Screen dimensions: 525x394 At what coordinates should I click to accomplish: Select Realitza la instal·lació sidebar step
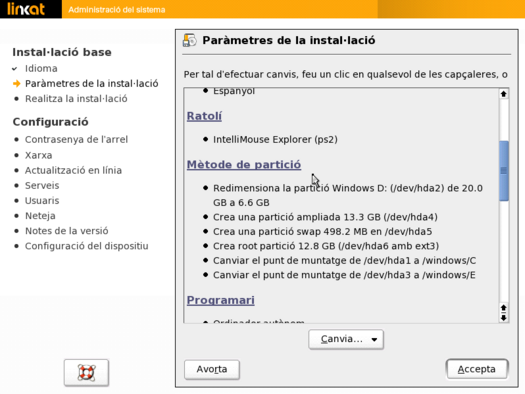point(76,99)
